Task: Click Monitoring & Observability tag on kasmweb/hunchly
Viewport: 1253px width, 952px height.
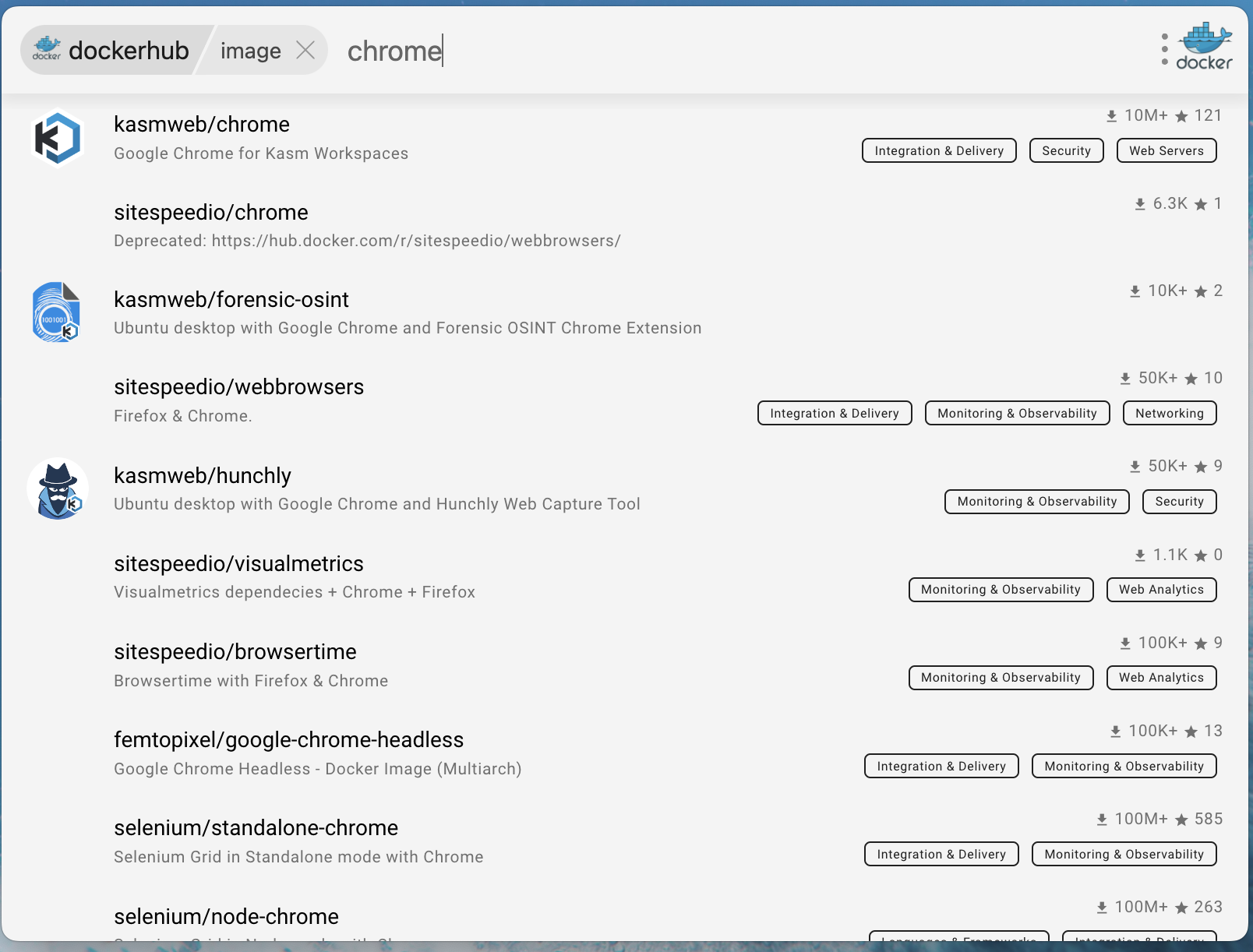Action: click(x=1037, y=501)
